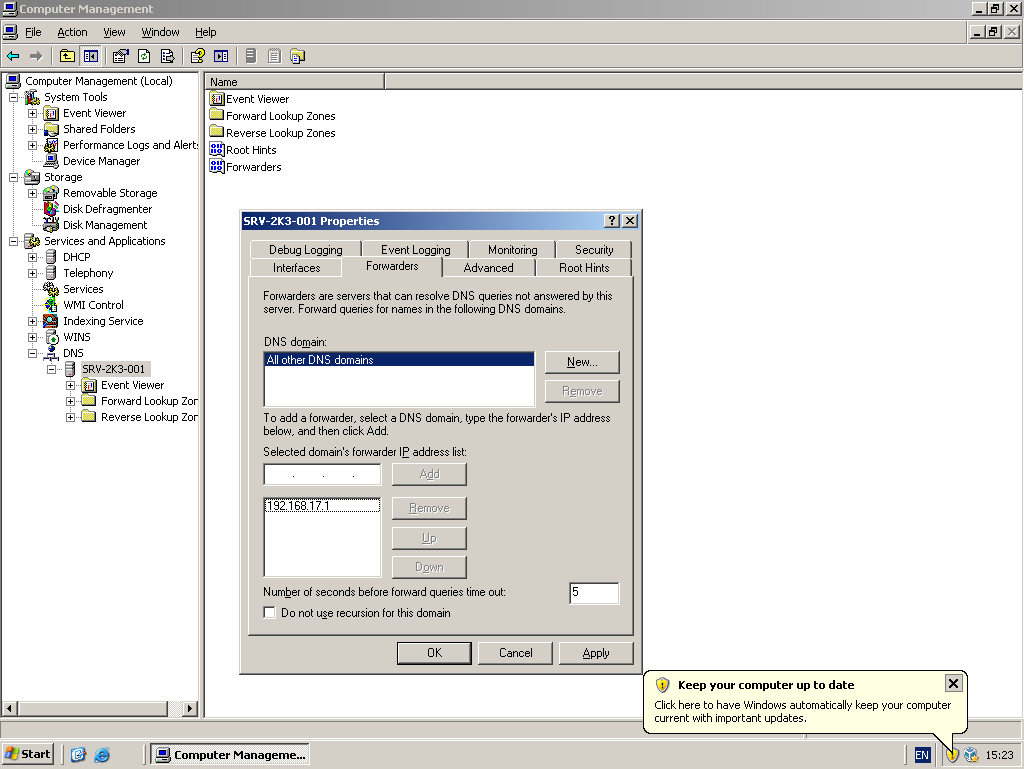
Task: Open the View menu
Action: pos(114,32)
